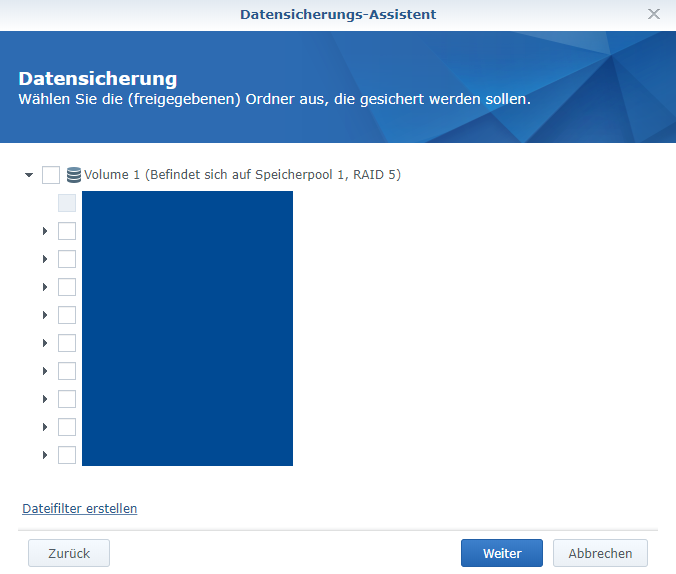Collapse the Volume 1 tree node

coord(29,175)
